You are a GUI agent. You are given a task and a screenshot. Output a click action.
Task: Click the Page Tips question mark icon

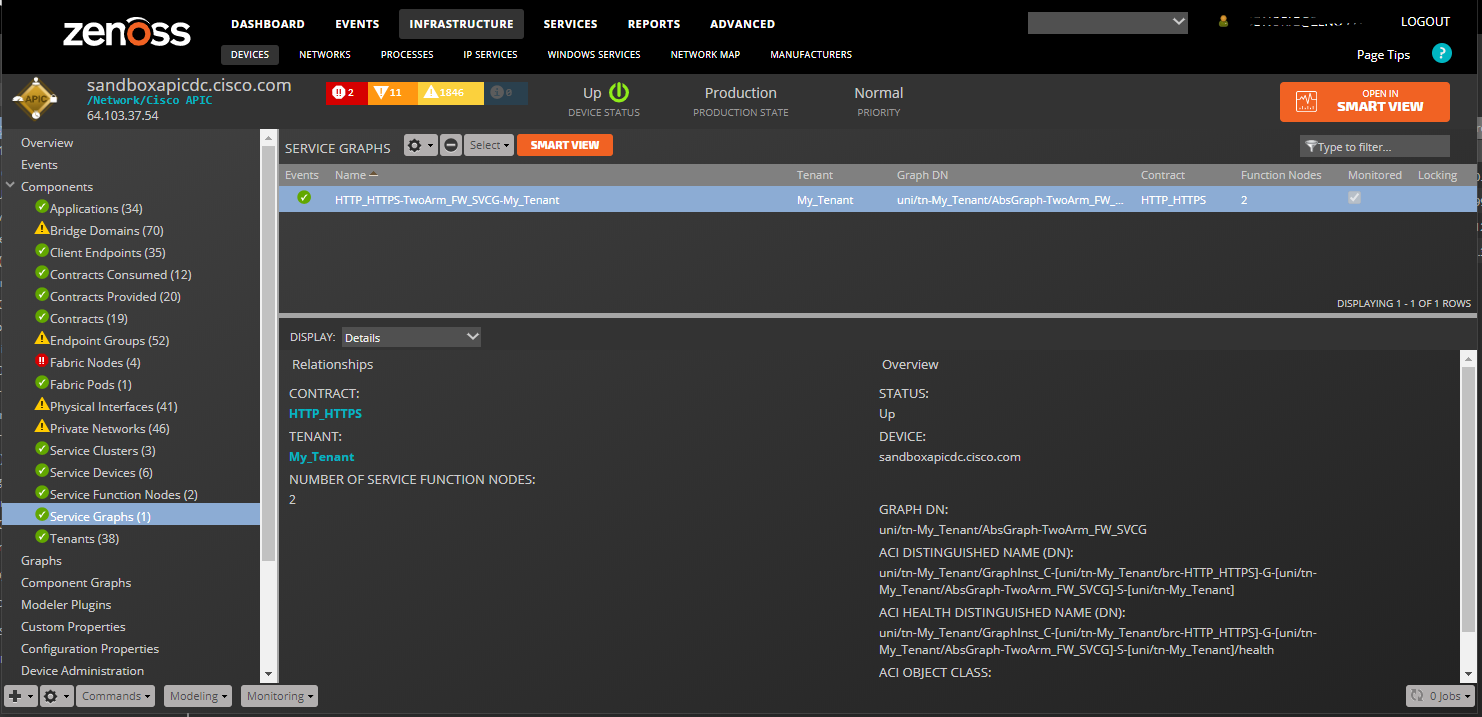point(1441,54)
